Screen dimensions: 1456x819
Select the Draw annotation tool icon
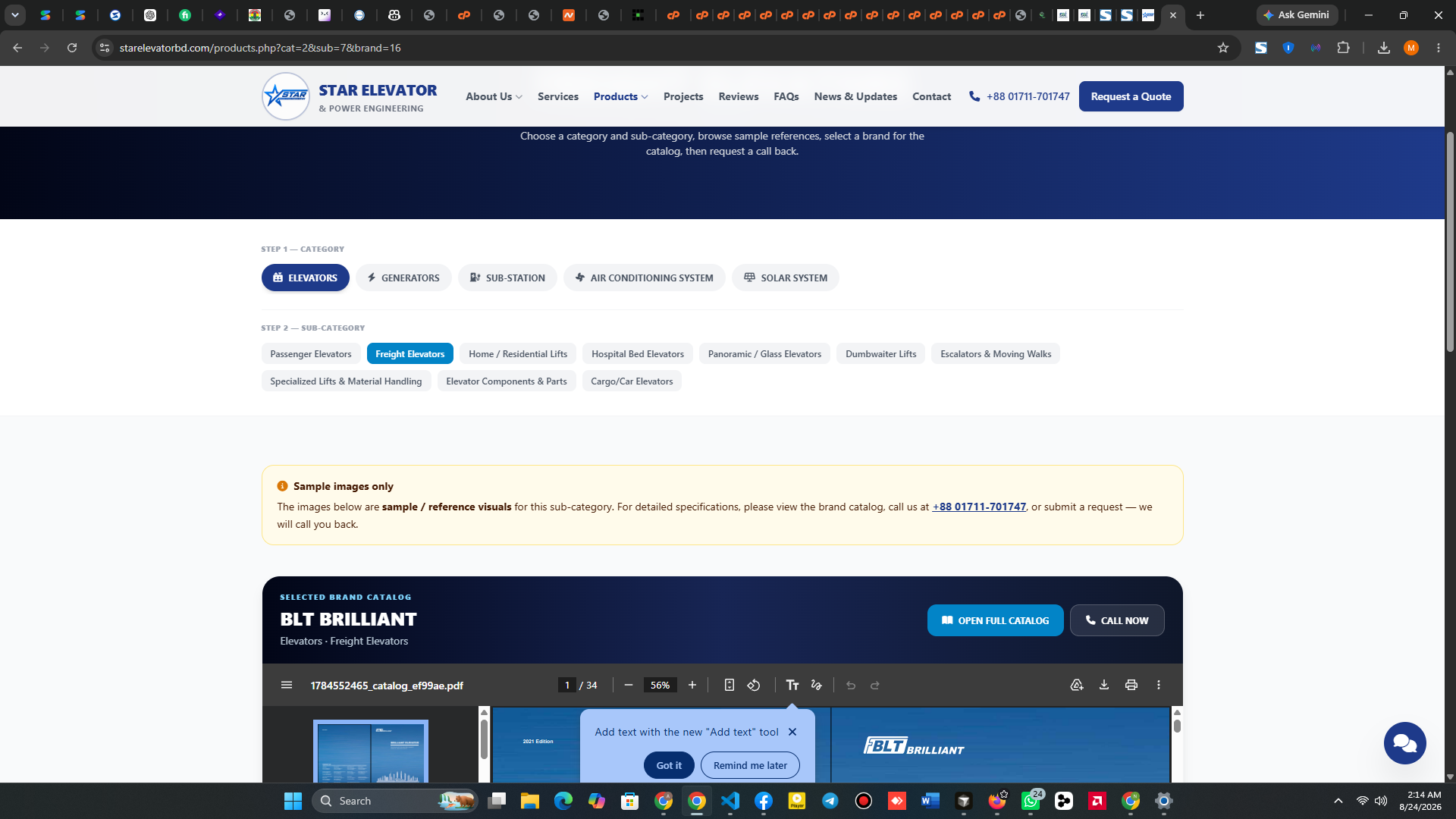[817, 685]
